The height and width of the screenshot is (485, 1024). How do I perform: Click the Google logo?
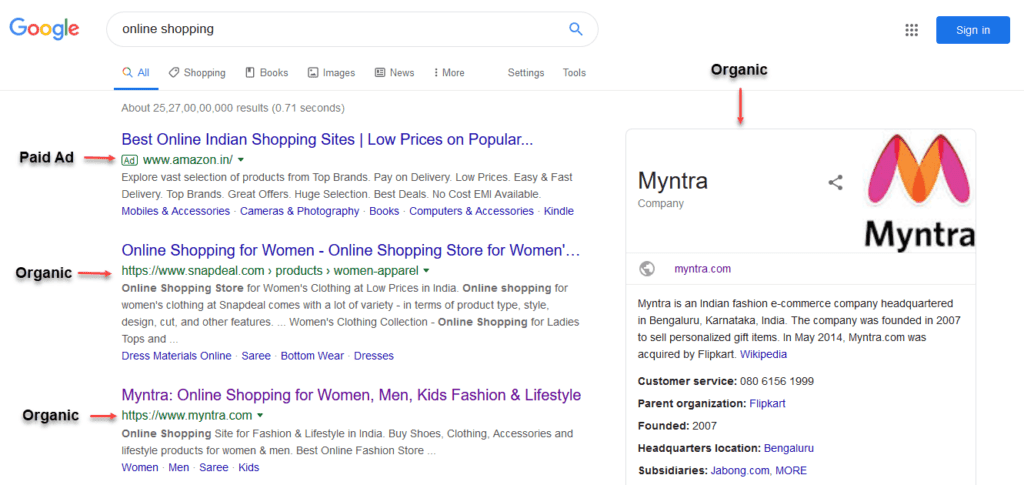(44, 28)
